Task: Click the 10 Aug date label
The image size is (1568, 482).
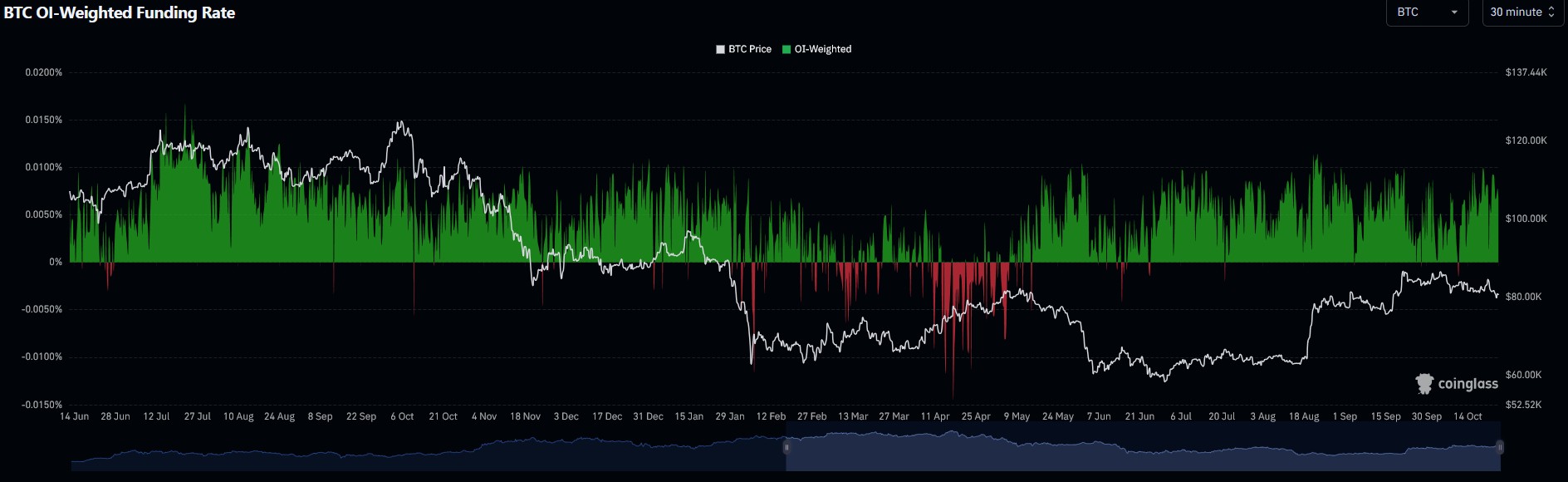Action: point(238,416)
